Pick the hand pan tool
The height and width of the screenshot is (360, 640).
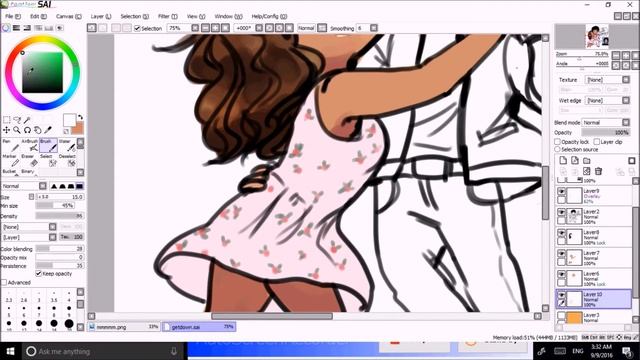[x=38, y=130]
